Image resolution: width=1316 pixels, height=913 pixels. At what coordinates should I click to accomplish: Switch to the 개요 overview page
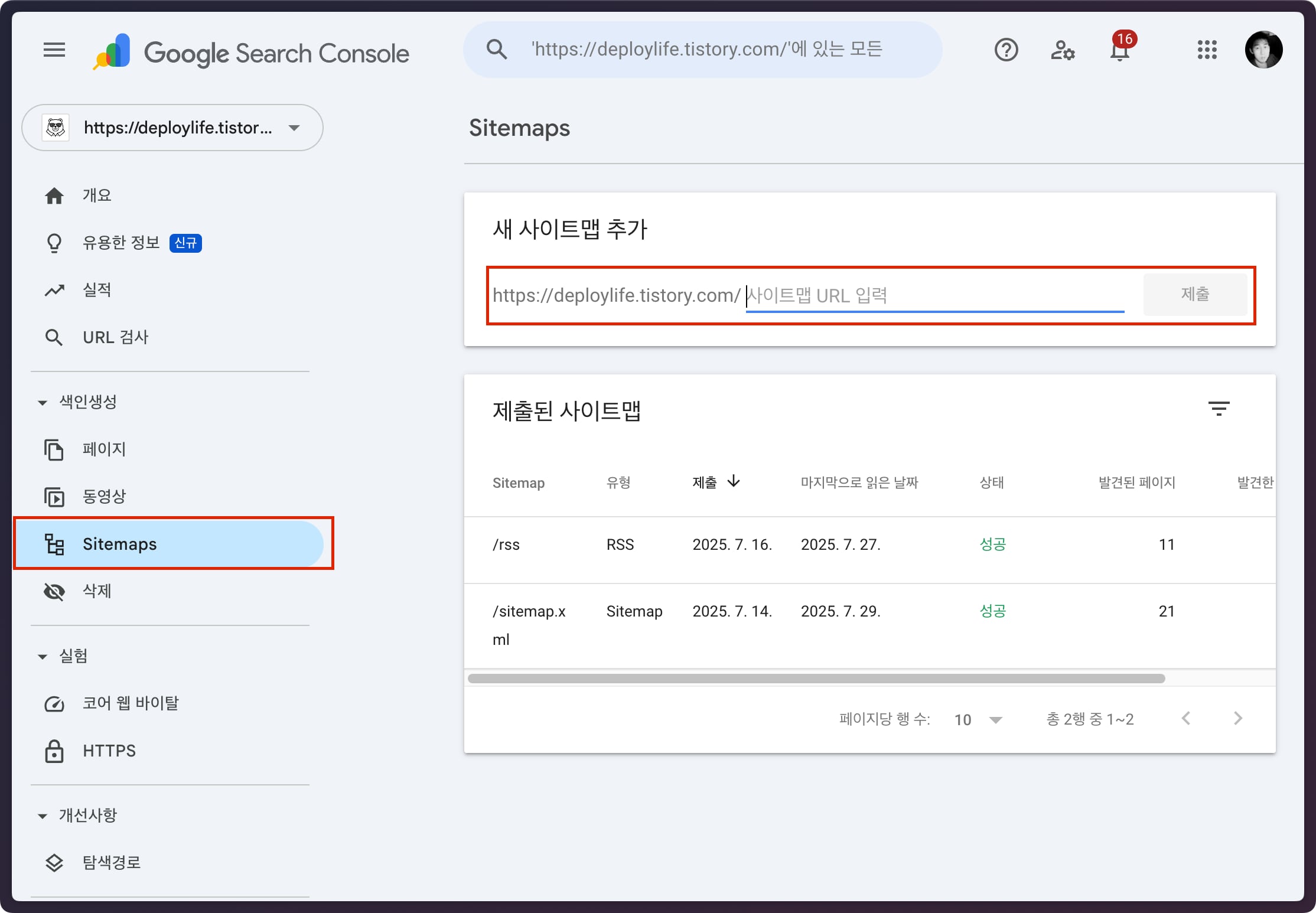click(96, 195)
